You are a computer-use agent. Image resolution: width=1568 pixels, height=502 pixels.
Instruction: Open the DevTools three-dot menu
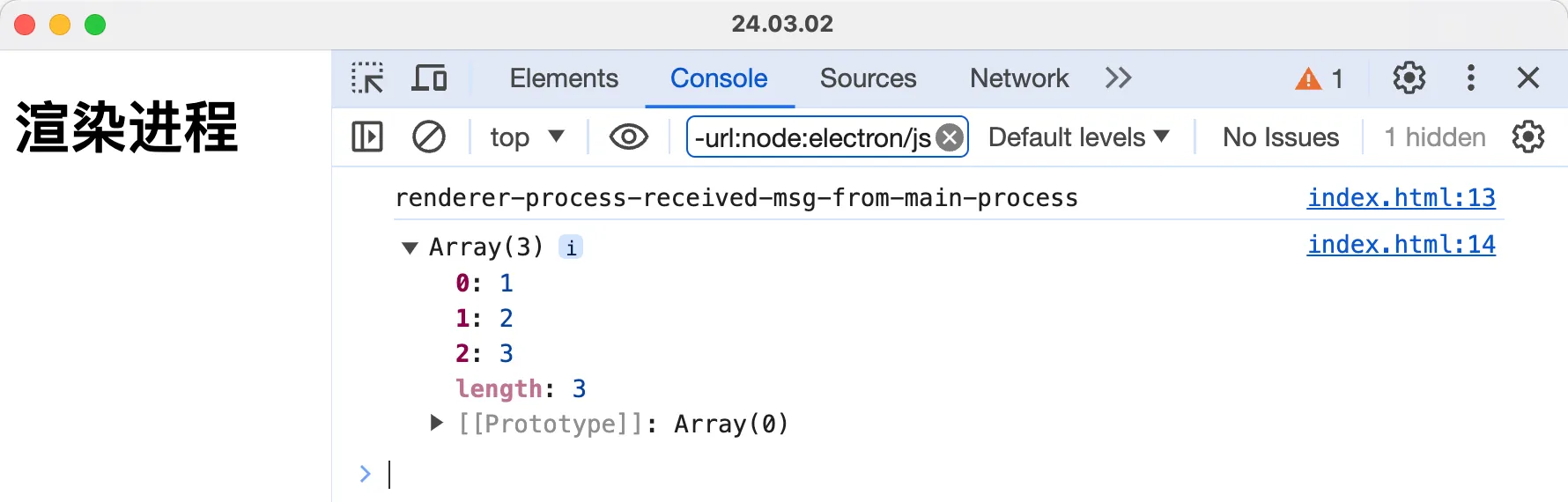click(x=1470, y=78)
